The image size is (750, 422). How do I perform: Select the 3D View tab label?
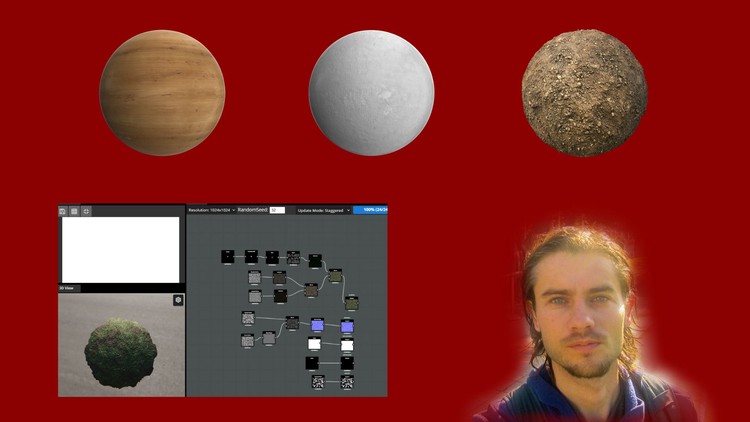click(x=66, y=289)
